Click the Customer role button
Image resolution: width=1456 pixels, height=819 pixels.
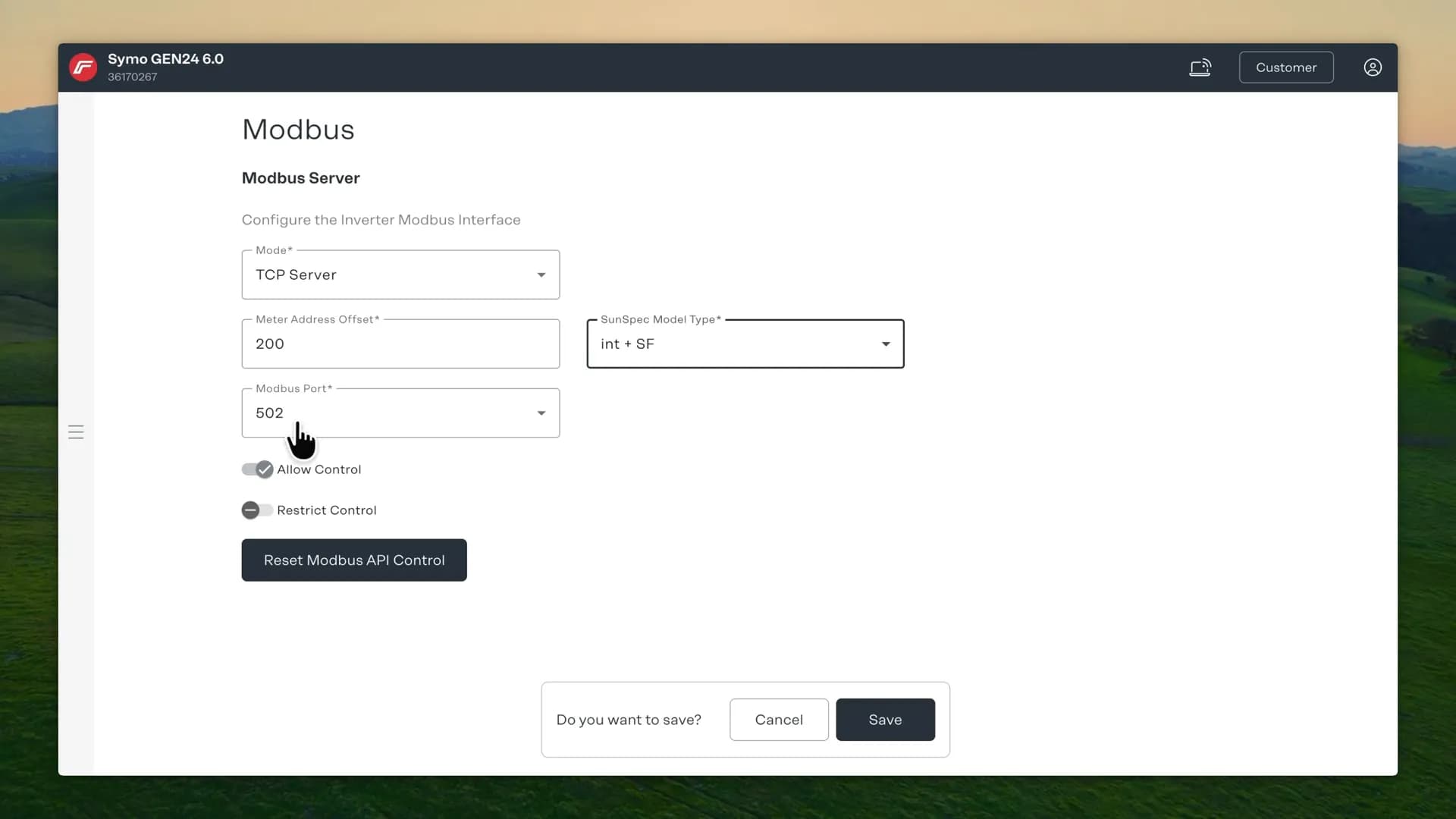(x=1286, y=67)
